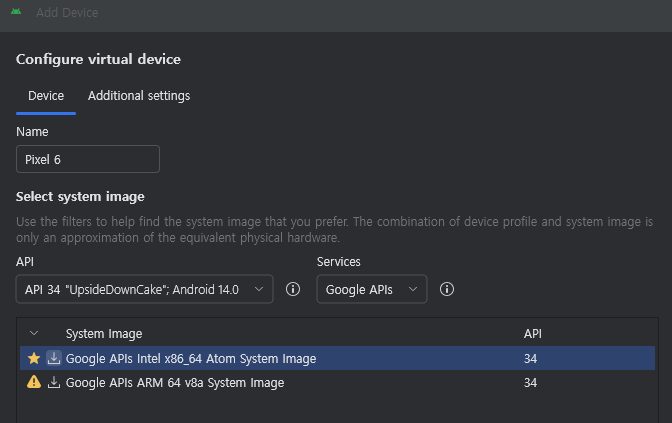This screenshot has width=672, height=423.
Task: Switch to the Additional settings tab
Action: (x=139, y=96)
